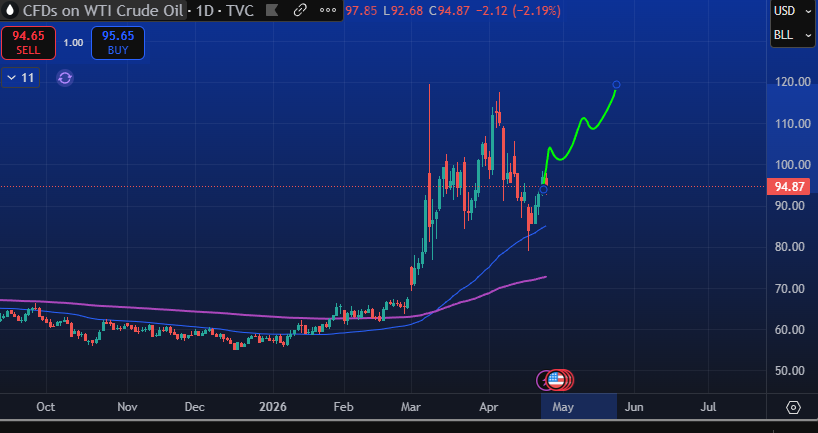Viewport: 818px width, 433px height.
Task: Click the Jun time axis label
Action: click(x=634, y=407)
